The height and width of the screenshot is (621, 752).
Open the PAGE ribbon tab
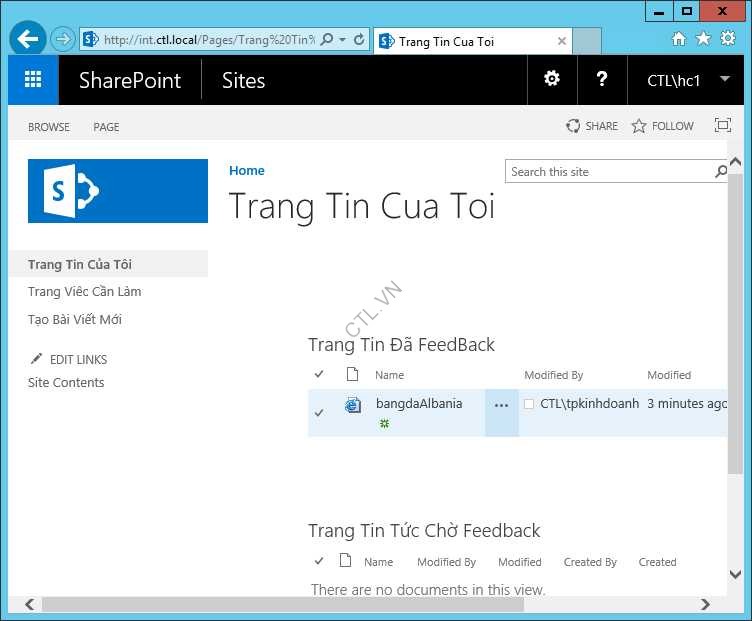click(x=106, y=127)
